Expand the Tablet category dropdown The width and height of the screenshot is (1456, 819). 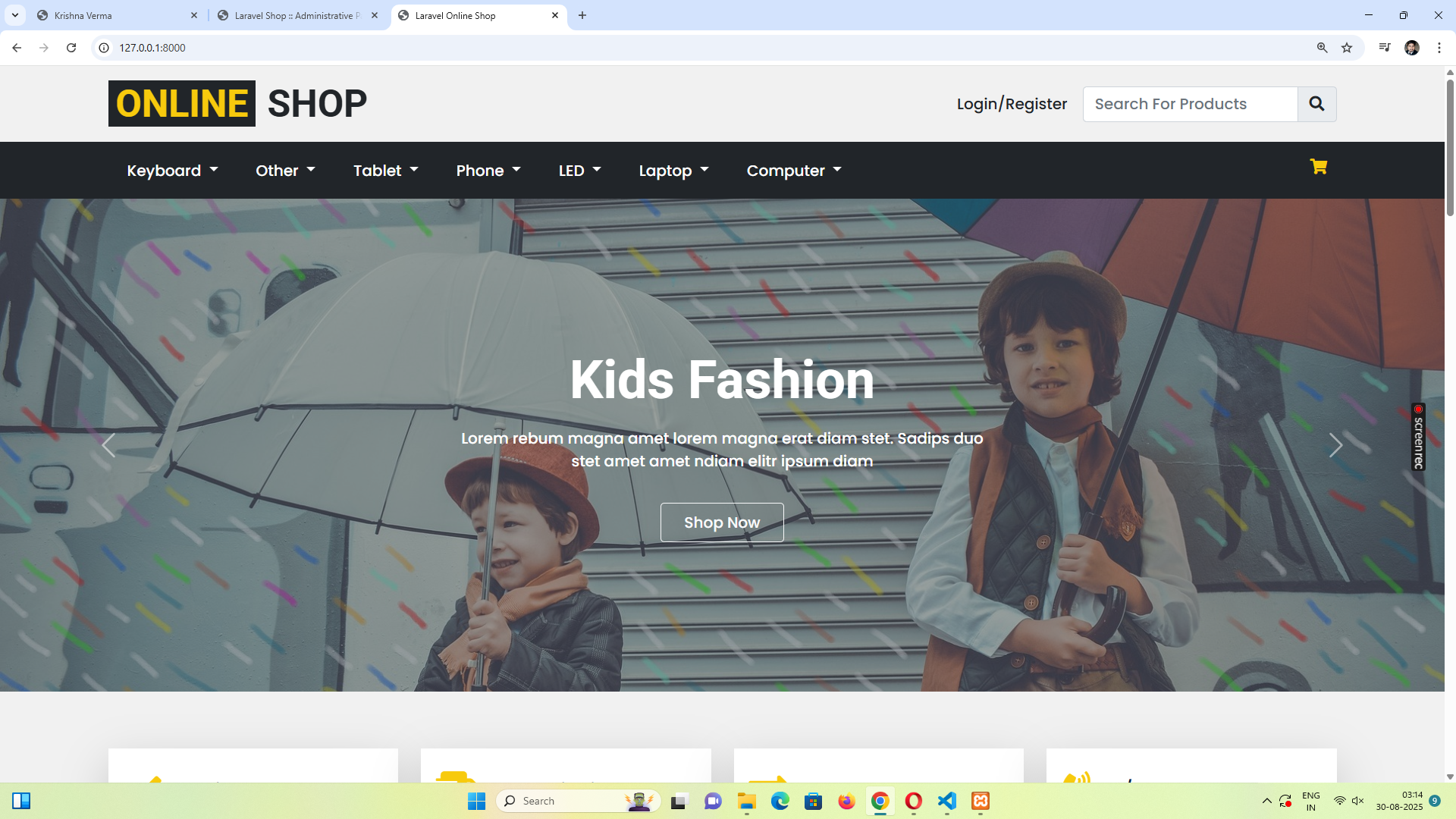click(386, 171)
